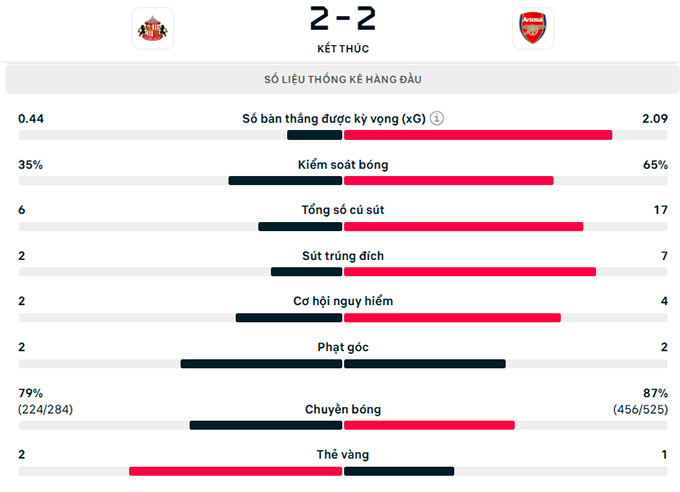Screen dimensions: 680x492
Task: Select the 2 - 2 final score
Action: [343, 20]
